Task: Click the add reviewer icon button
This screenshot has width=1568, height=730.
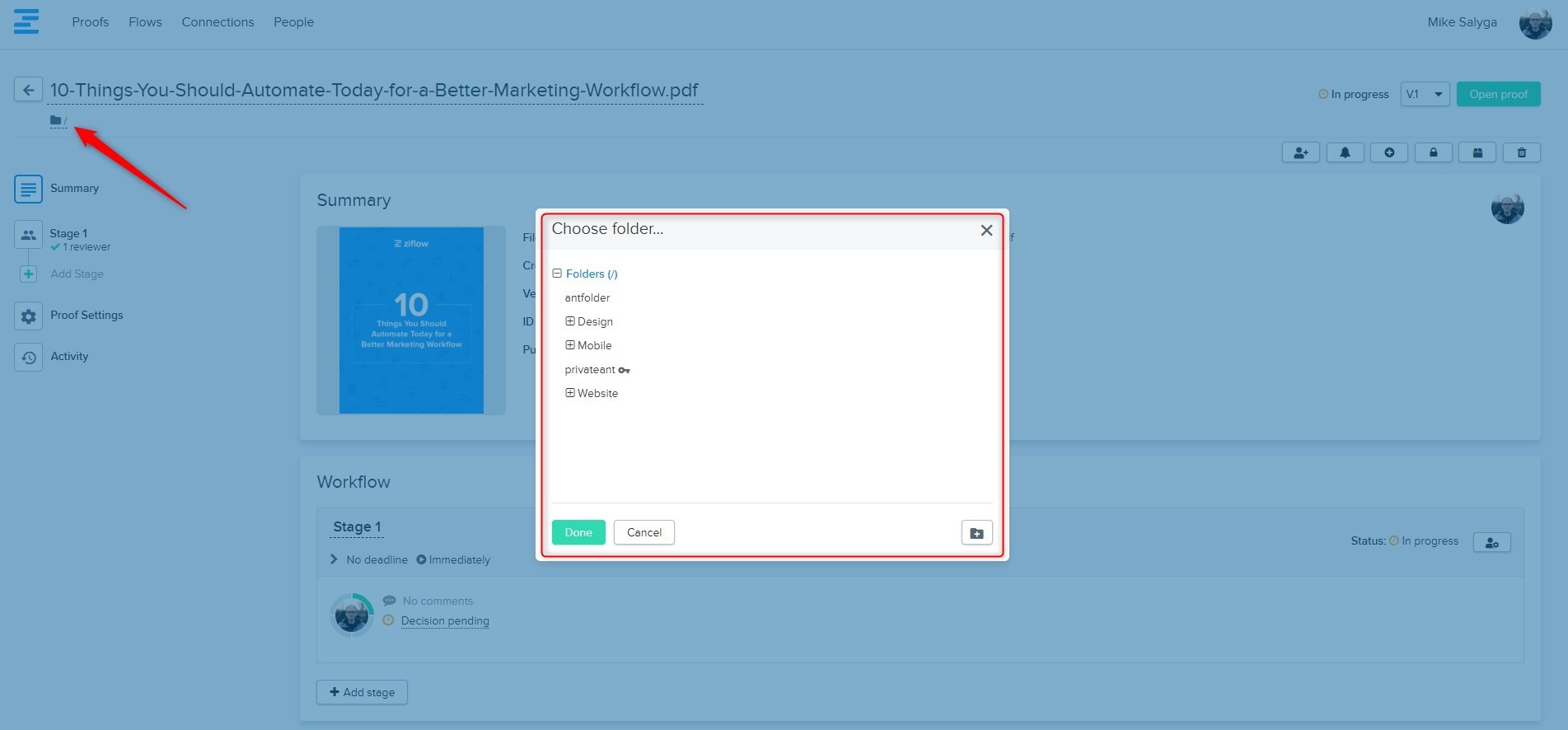Action: coord(1300,152)
